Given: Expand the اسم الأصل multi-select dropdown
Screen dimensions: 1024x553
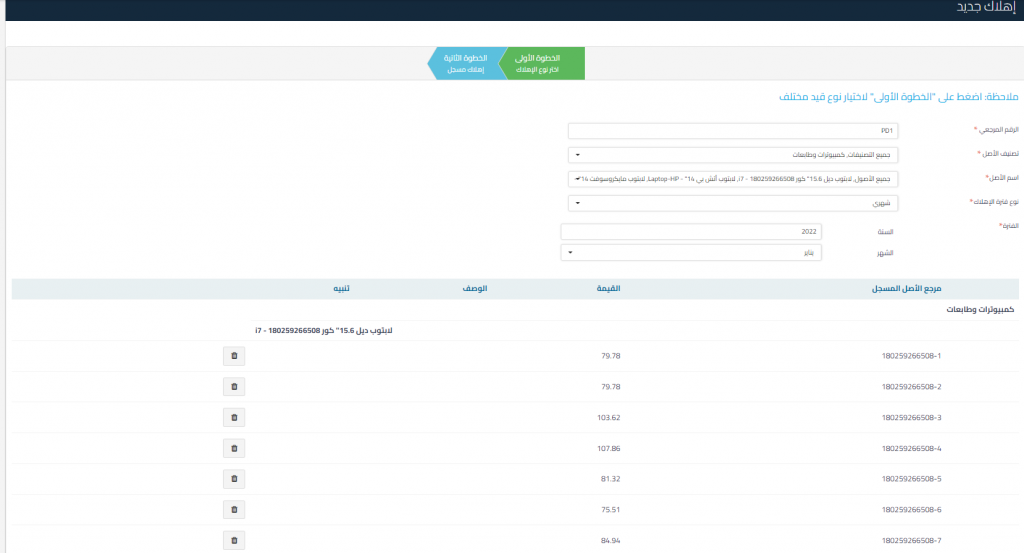Looking at the screenshot, I should tap(732, 179).
